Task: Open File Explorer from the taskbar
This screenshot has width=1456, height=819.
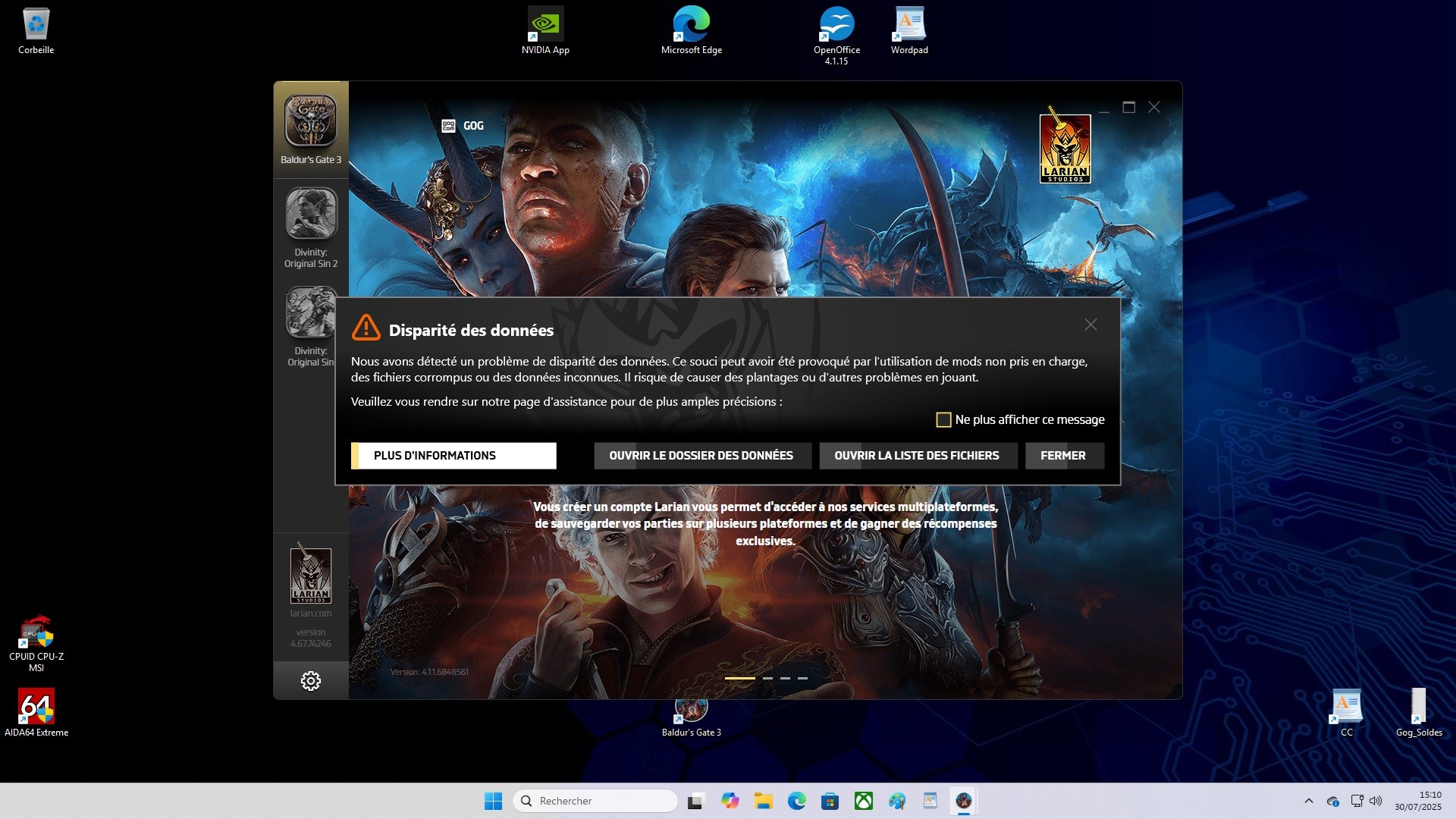Action: (x=763, y=801)
